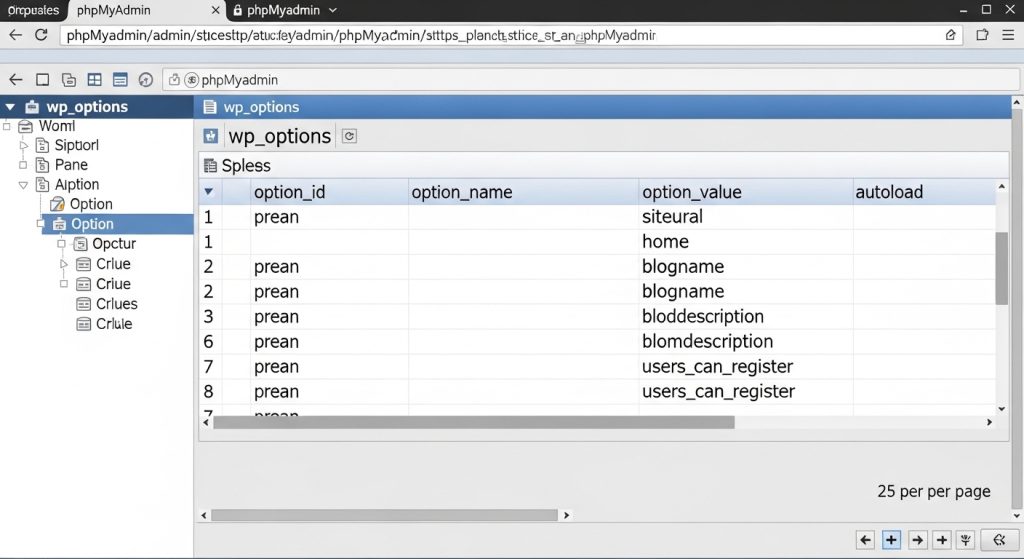Click the refresh icon next to wp_options title
Image resolution: width=1024 pixels, height=559 pixels.
tap(349, 136)
